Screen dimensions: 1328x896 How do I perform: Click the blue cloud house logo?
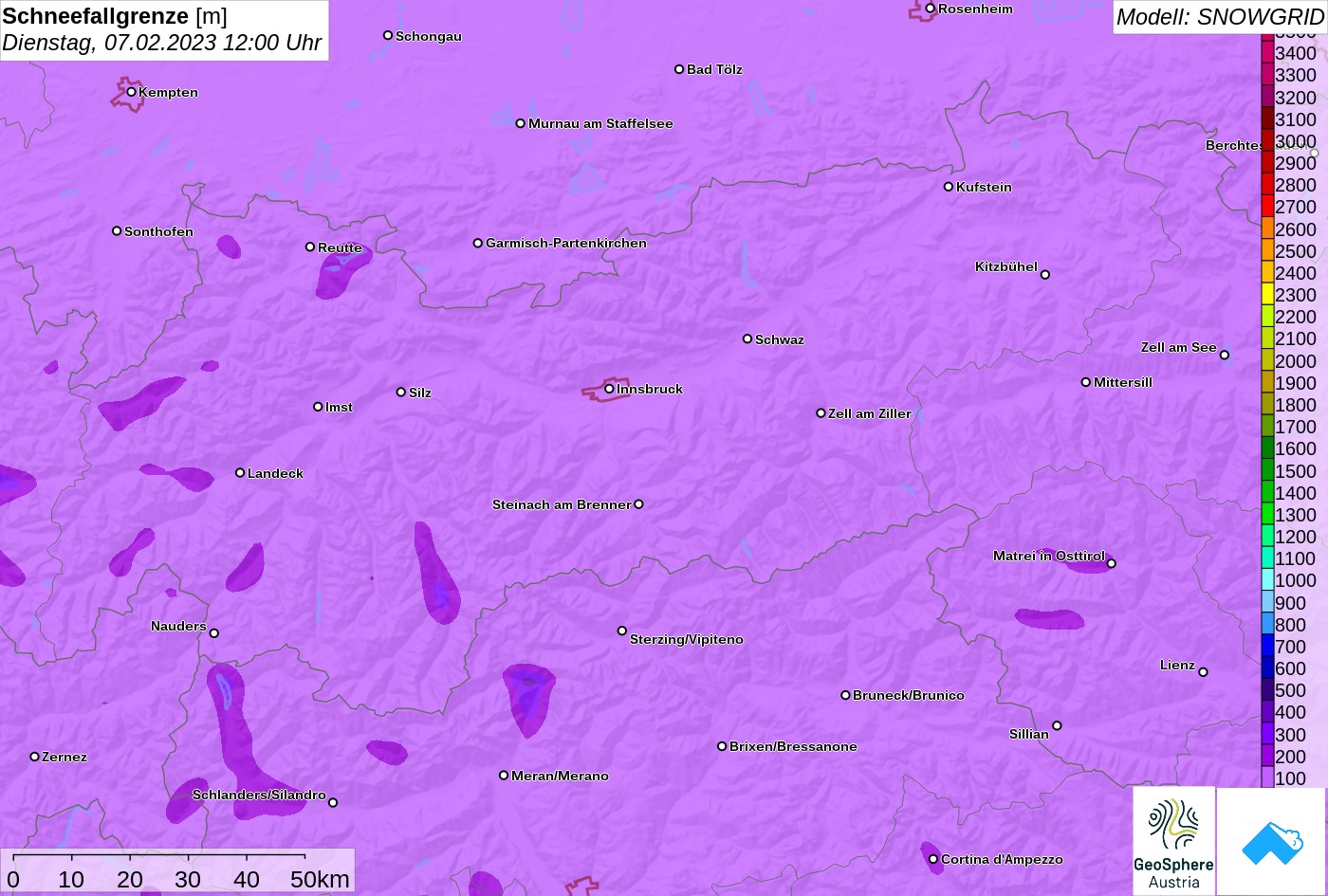[1271, 841]
